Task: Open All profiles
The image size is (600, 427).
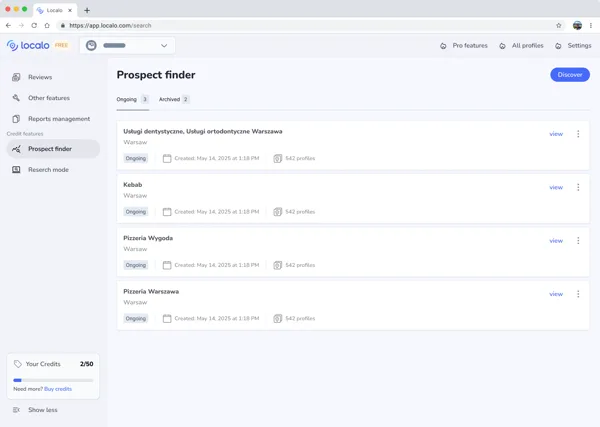Action: click(x=527, y=46)
